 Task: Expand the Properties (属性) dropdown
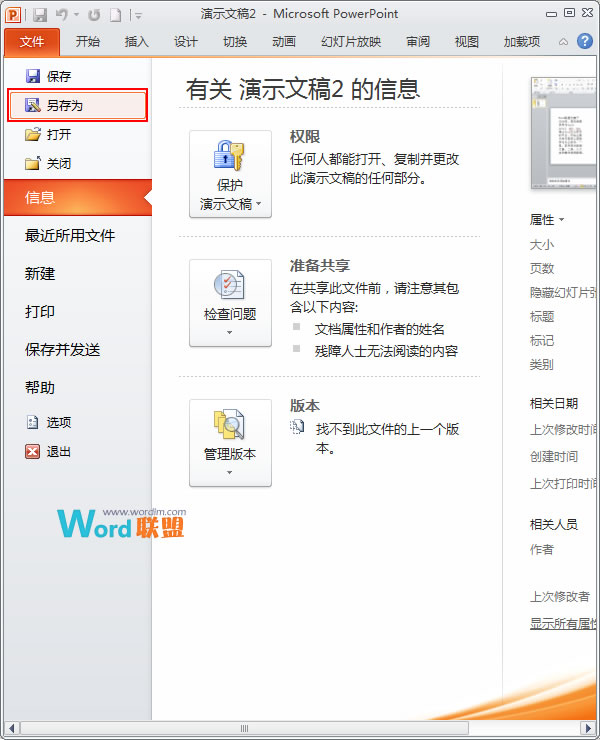click(x=547, y=219)
